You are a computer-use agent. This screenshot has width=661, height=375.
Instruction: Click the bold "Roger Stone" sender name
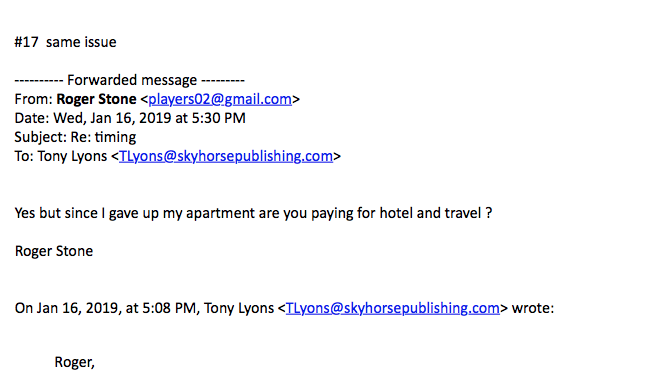(96, 99)
